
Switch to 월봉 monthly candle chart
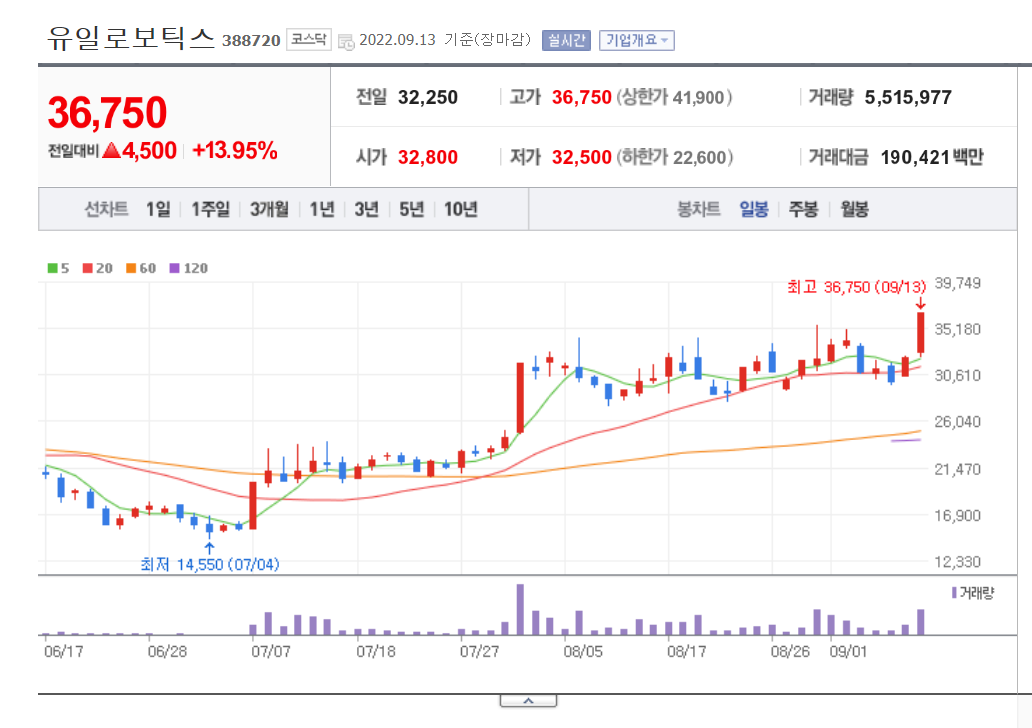[854, 209]
